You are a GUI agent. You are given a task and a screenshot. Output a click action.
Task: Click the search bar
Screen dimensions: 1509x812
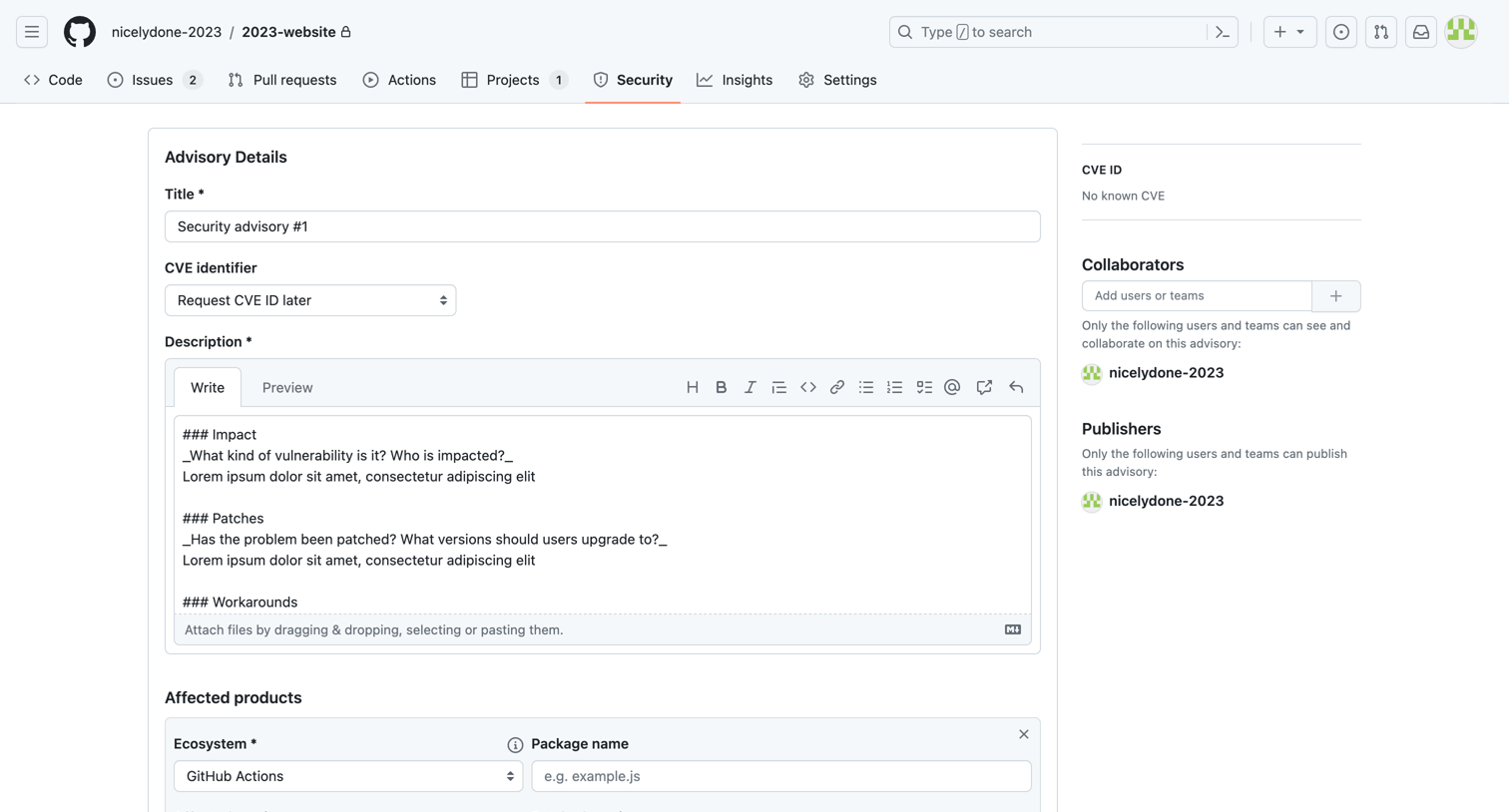click(x=1048, y=32)
